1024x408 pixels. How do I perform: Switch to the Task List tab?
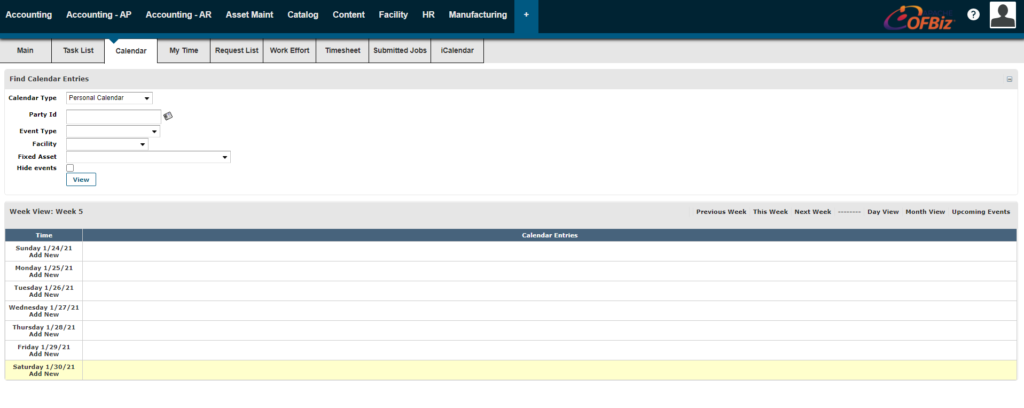(79, 51)
